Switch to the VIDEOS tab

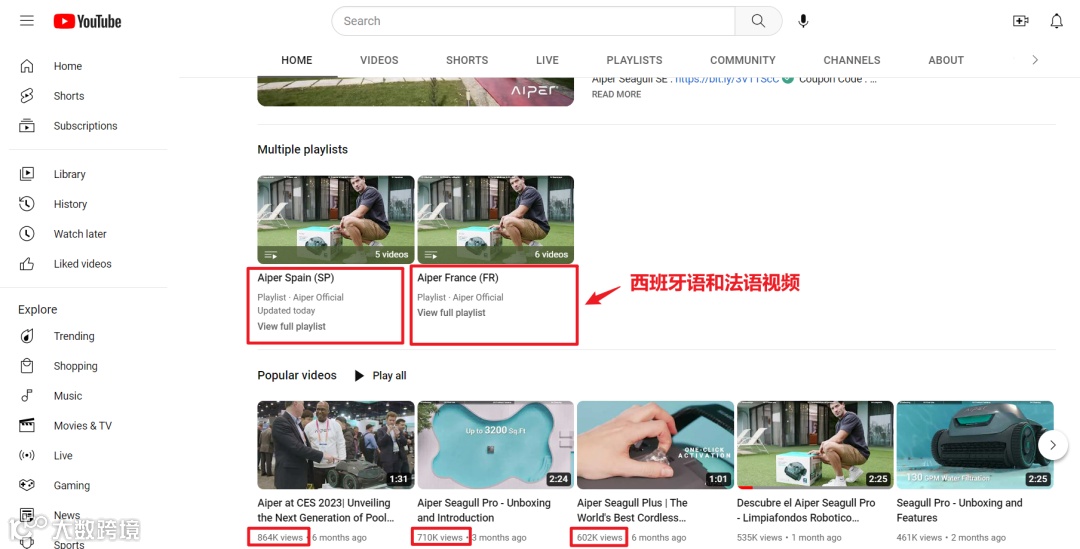[380, 61]
